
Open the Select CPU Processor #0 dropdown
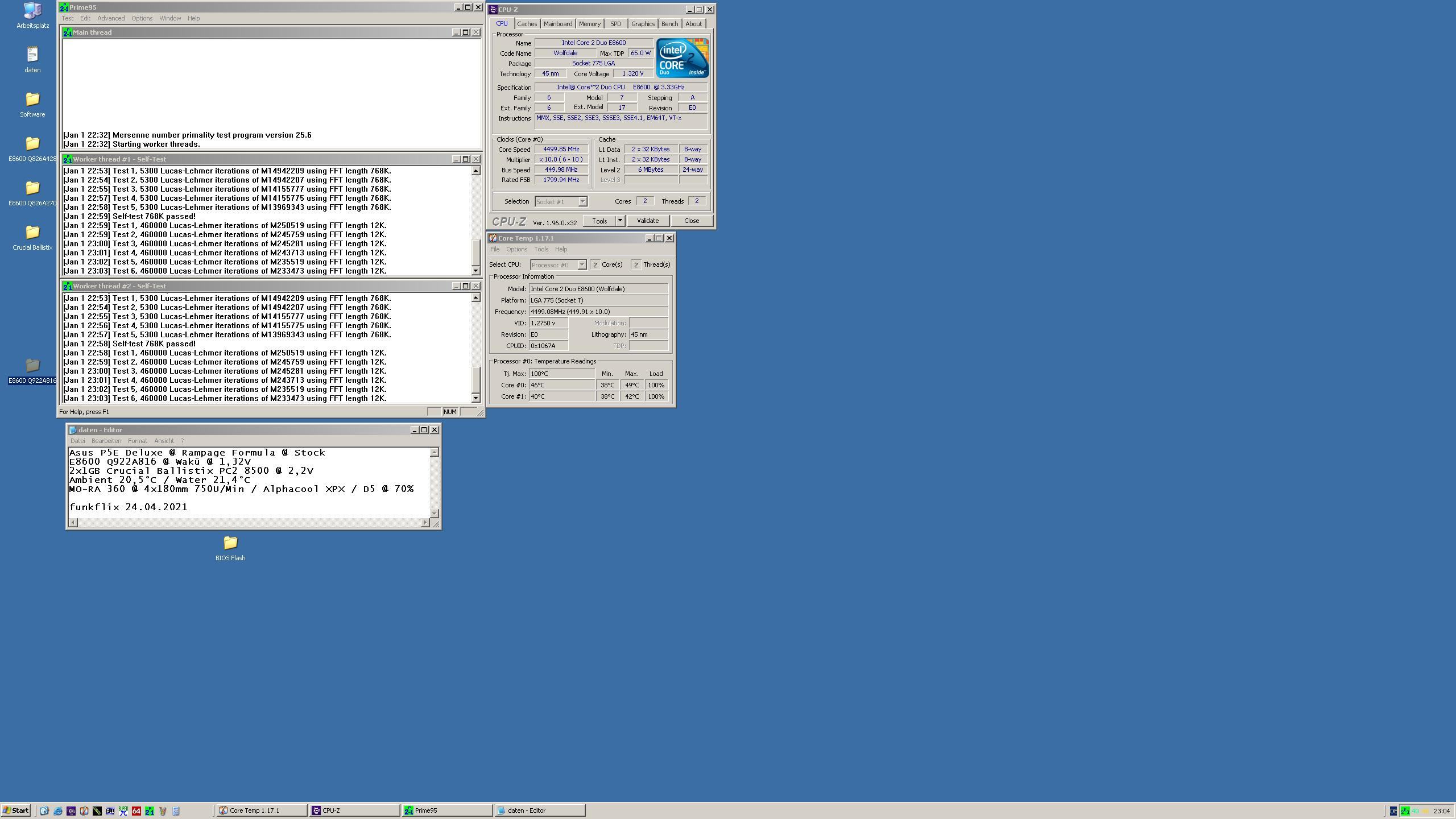pyautogui.click(x=558, y=264)
